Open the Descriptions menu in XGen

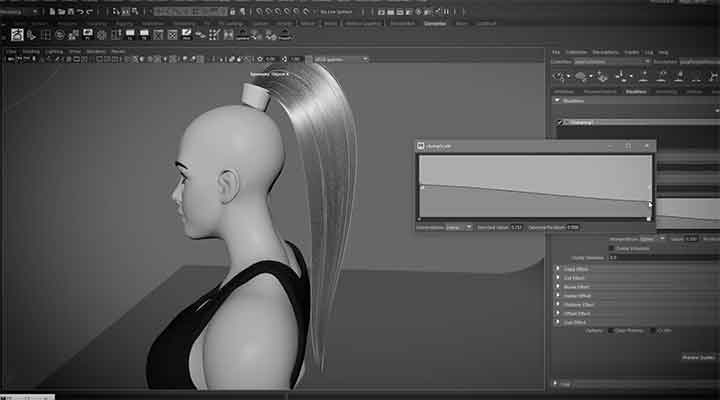pos(605,52)
